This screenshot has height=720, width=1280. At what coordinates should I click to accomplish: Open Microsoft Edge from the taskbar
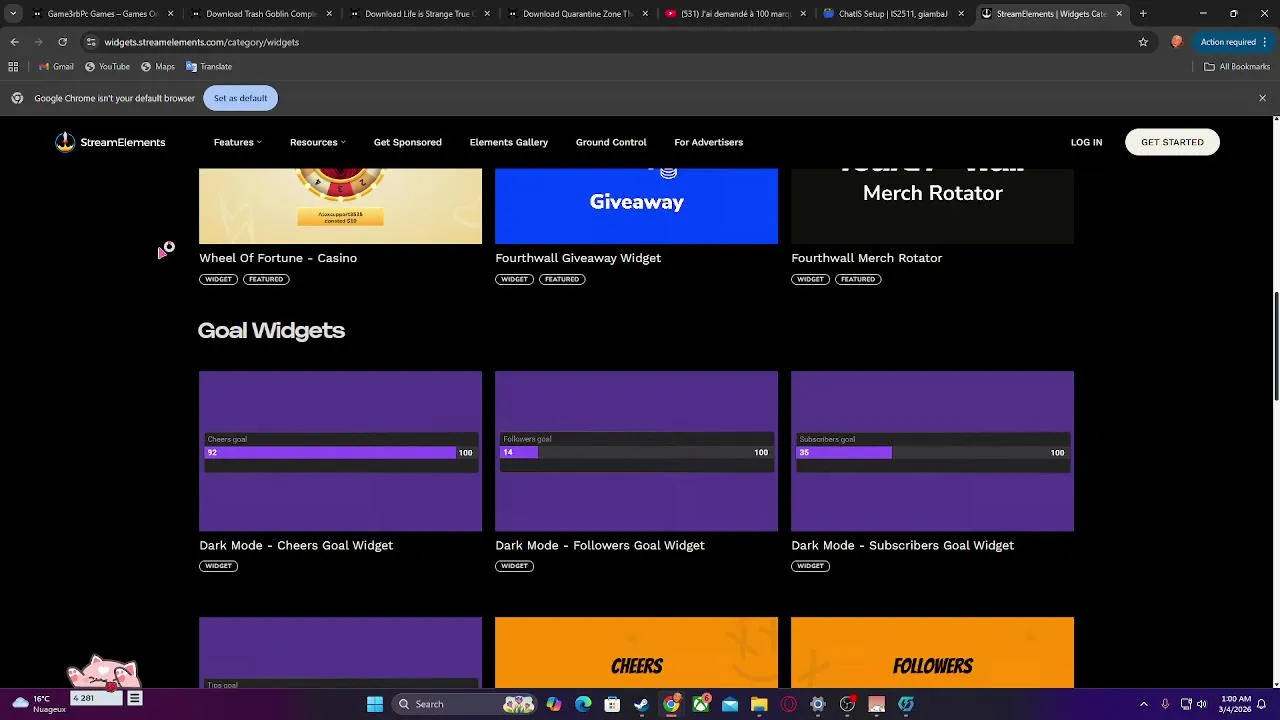pyautogui.click(x=583, y=704)
